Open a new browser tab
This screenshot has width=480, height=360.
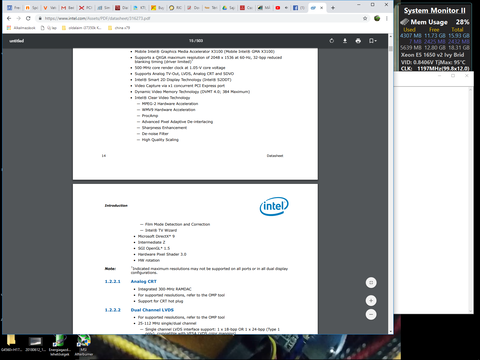coord(333,8)
